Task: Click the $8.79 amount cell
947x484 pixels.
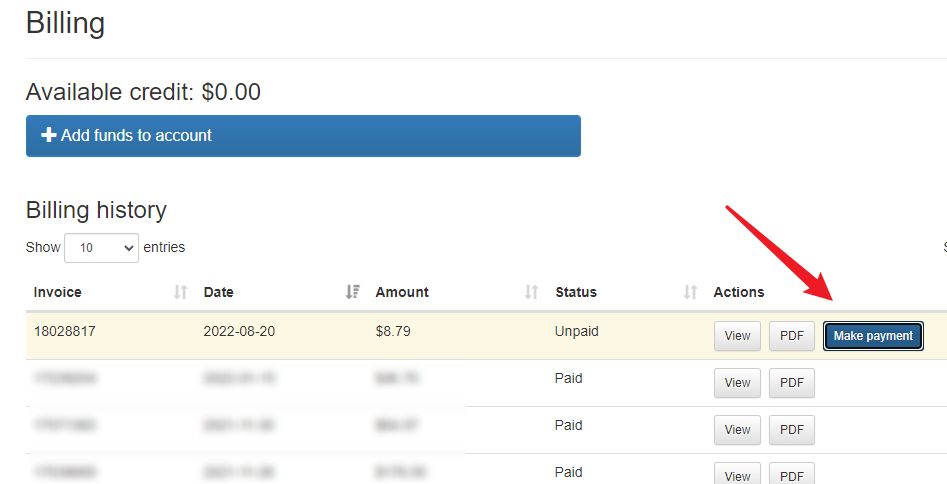Action: [392, 331]
